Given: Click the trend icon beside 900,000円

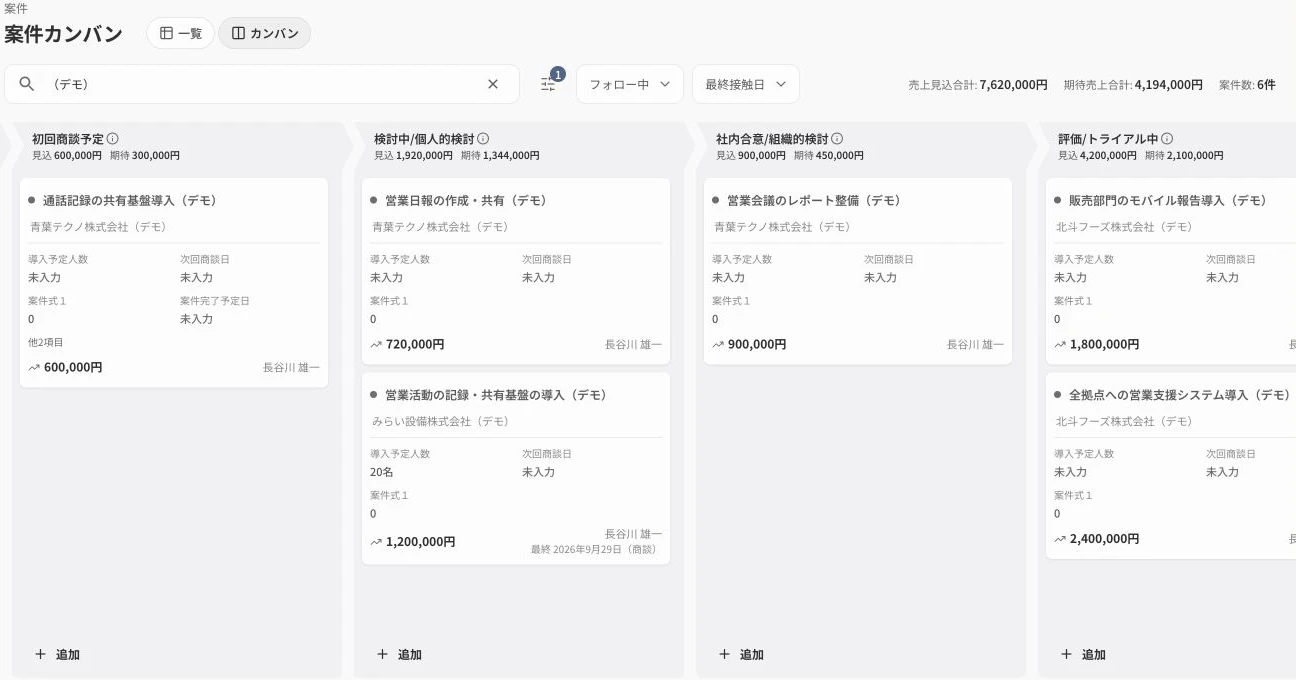Looking at the screenshot, I should click(718, 344).
